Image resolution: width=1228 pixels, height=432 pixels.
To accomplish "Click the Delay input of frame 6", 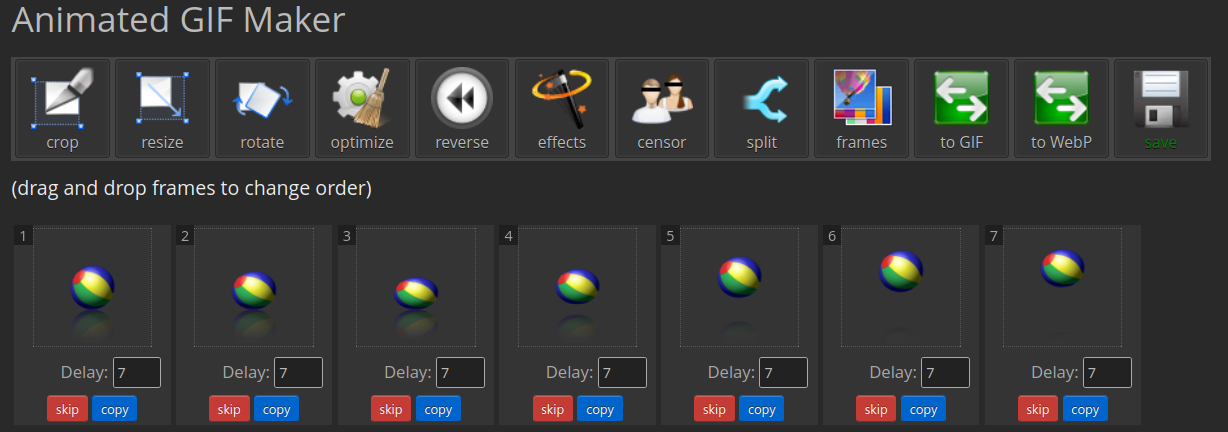I will (x=945, y=373).
